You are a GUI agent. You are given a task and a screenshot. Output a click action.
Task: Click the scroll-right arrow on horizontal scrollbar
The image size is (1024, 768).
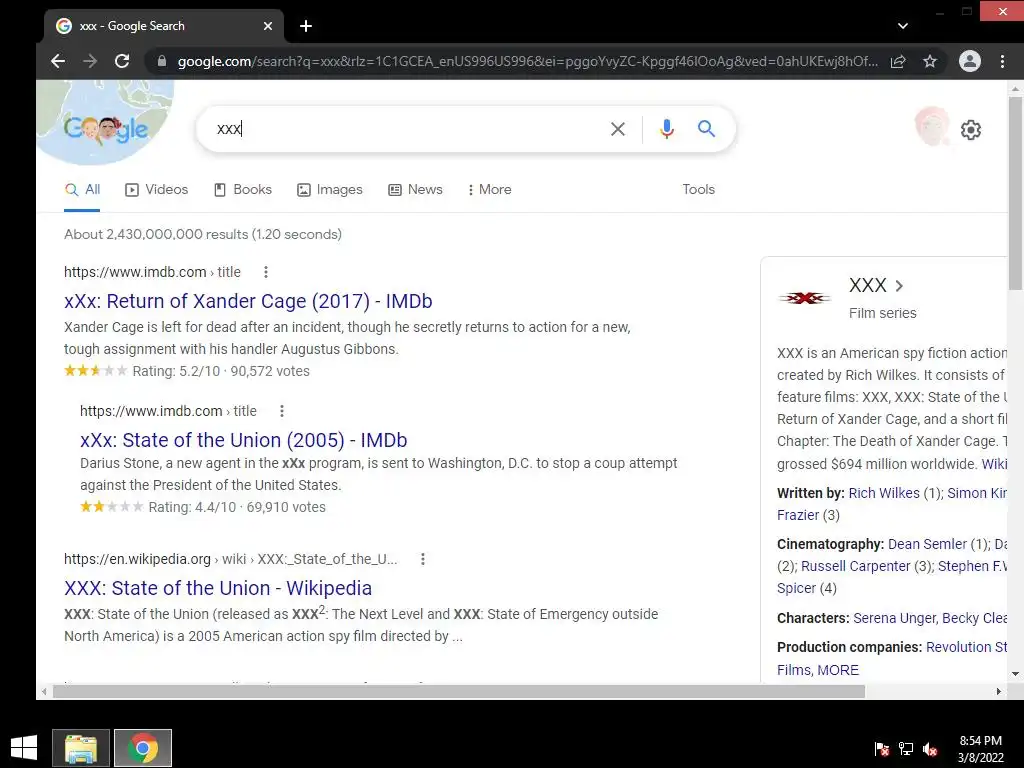click(x=999, y=692)
